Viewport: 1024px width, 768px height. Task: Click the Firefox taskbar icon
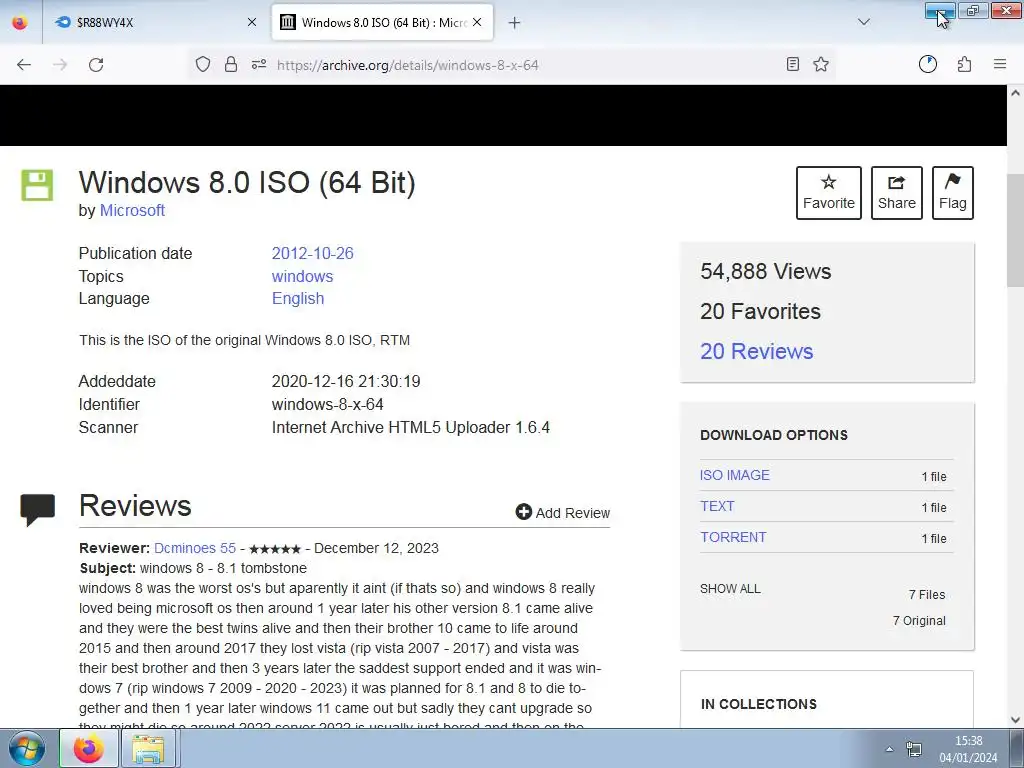89,748
